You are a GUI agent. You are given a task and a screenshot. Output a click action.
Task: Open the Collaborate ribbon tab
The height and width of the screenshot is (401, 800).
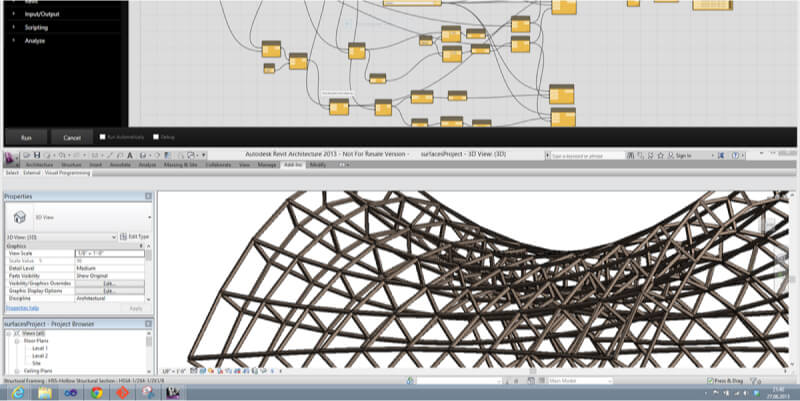pos(218,165)
